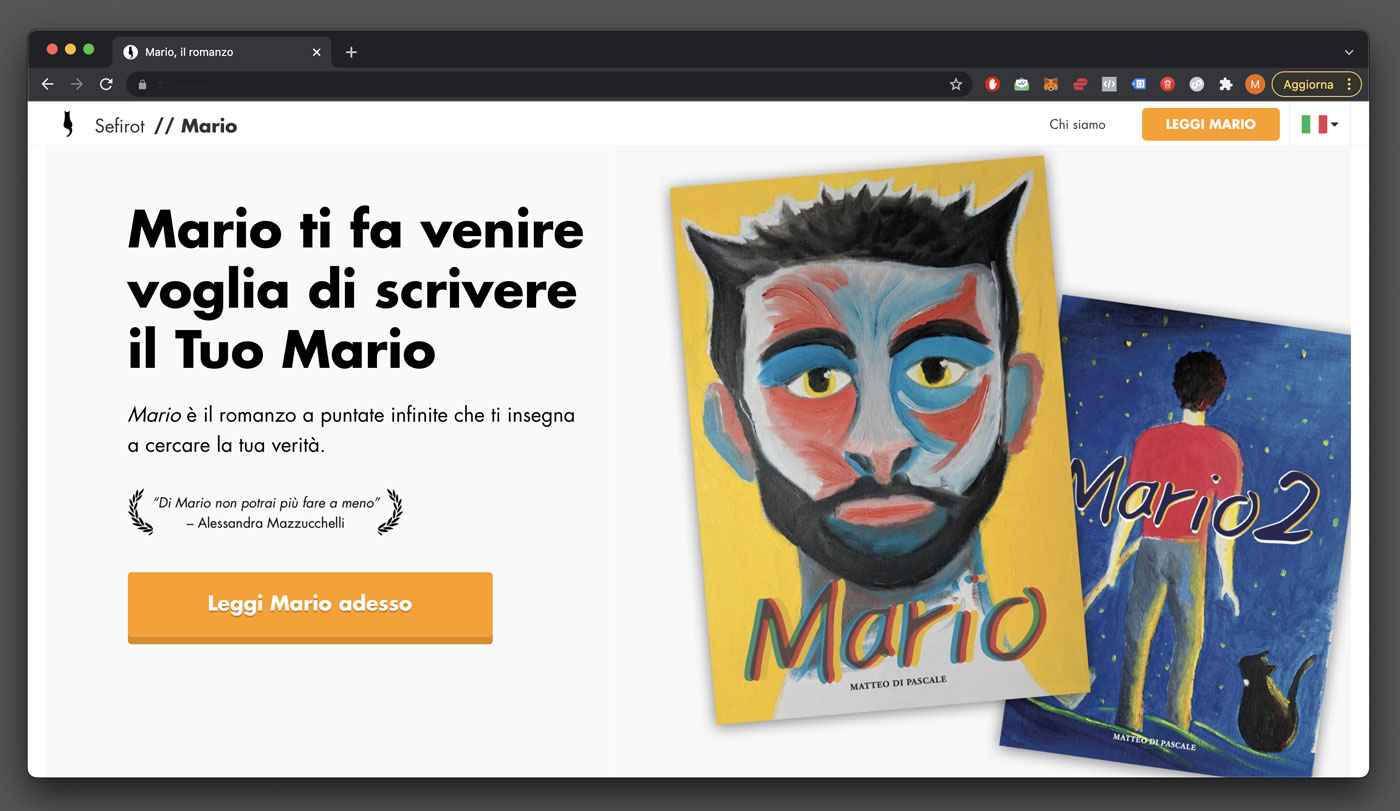1400x811 pixels.
Task: Click the Sefirot cat logo
Action: click(x=68, y=124)
